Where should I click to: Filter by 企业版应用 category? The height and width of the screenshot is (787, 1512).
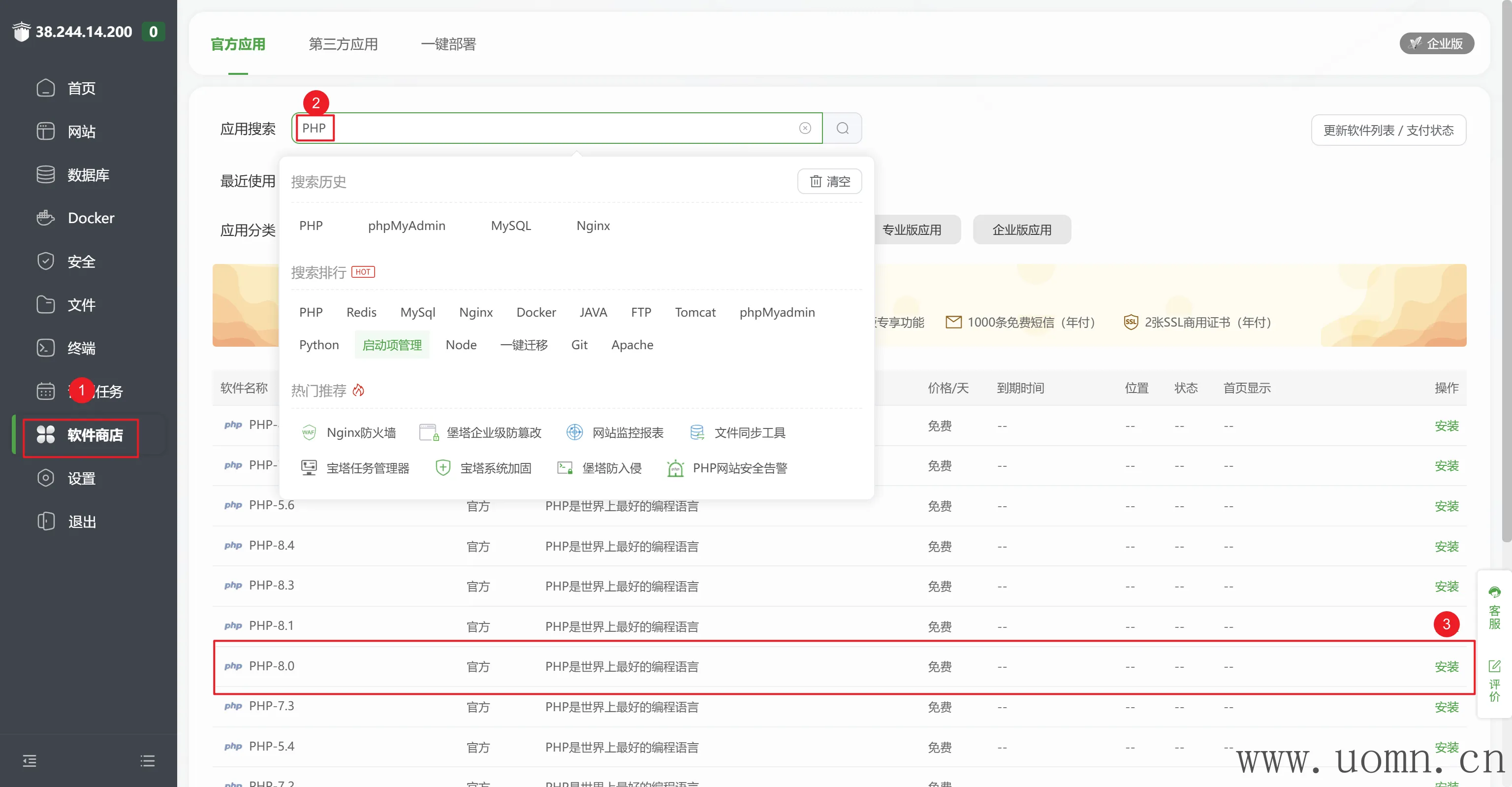1021,230
